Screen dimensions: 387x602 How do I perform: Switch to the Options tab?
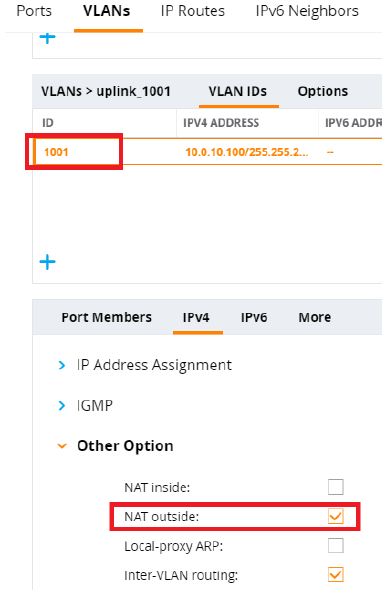[x=323, y=91]
